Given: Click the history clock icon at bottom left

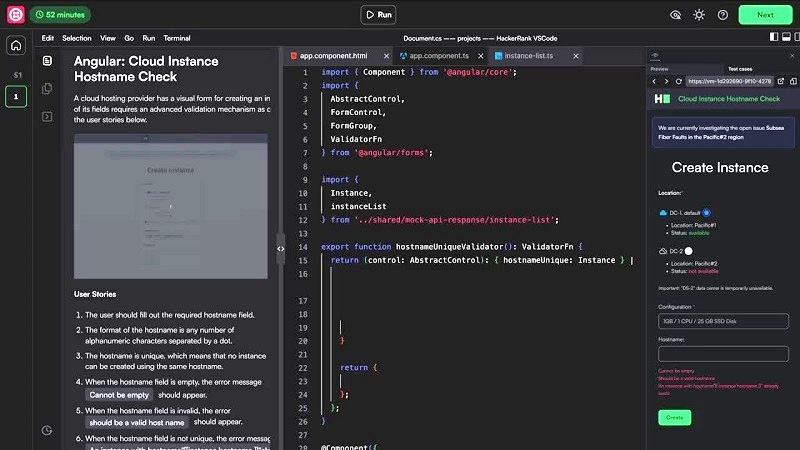Looking at the screenshot, I should pos(47,430).
